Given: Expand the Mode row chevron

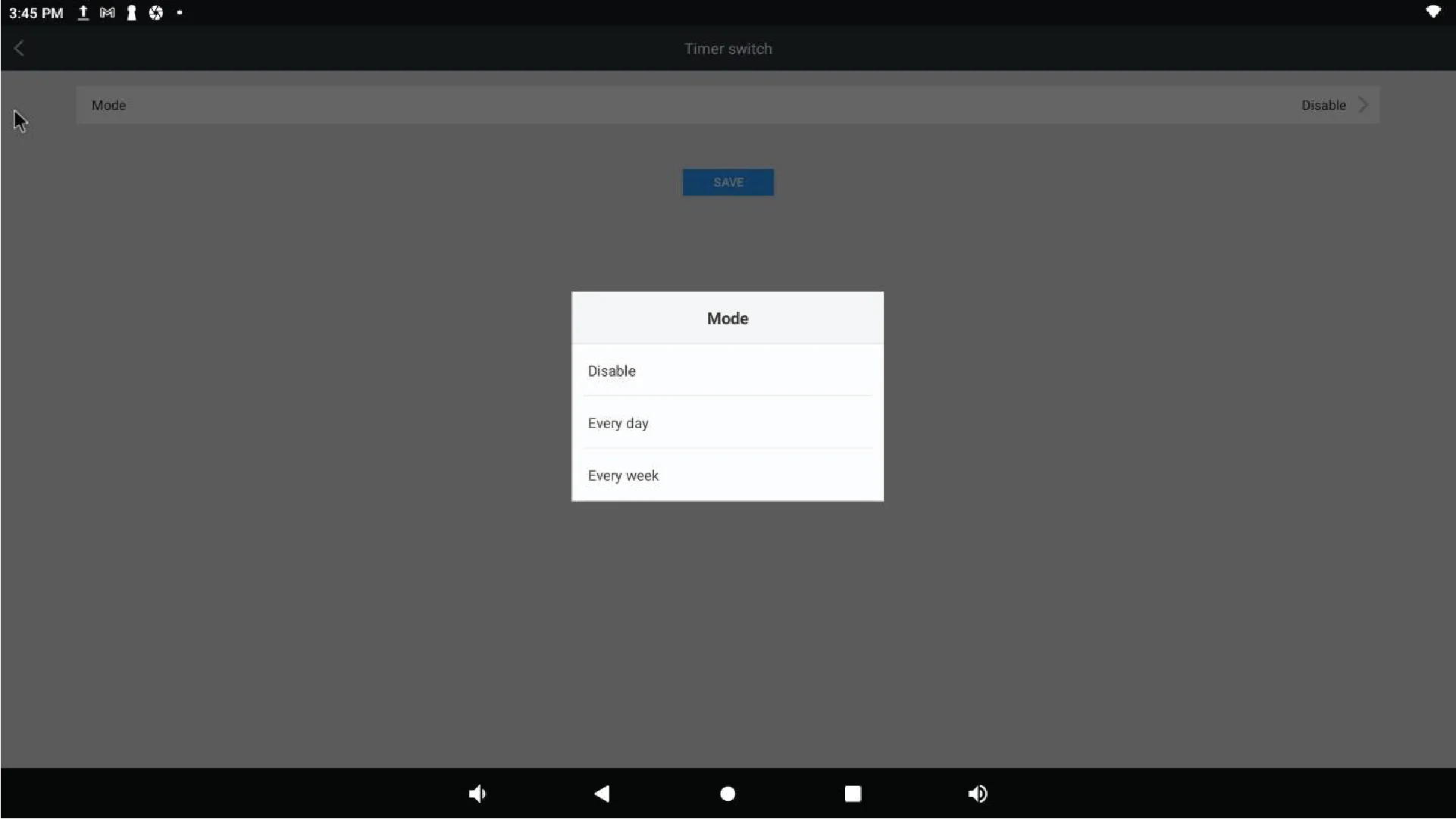Looking at the screenshot, I should click(x=1364, y=105).
